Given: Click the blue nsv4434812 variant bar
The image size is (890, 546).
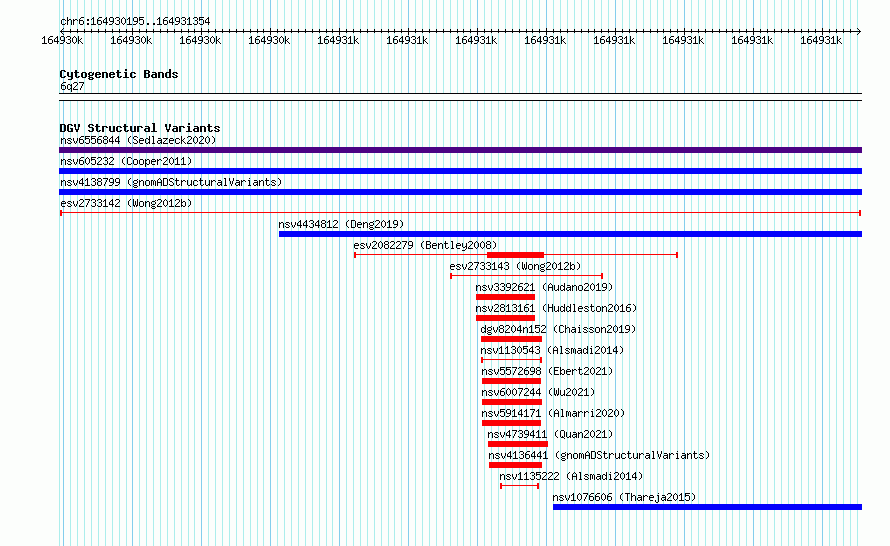Looking at the screenshot, I should tap(570, 234).
